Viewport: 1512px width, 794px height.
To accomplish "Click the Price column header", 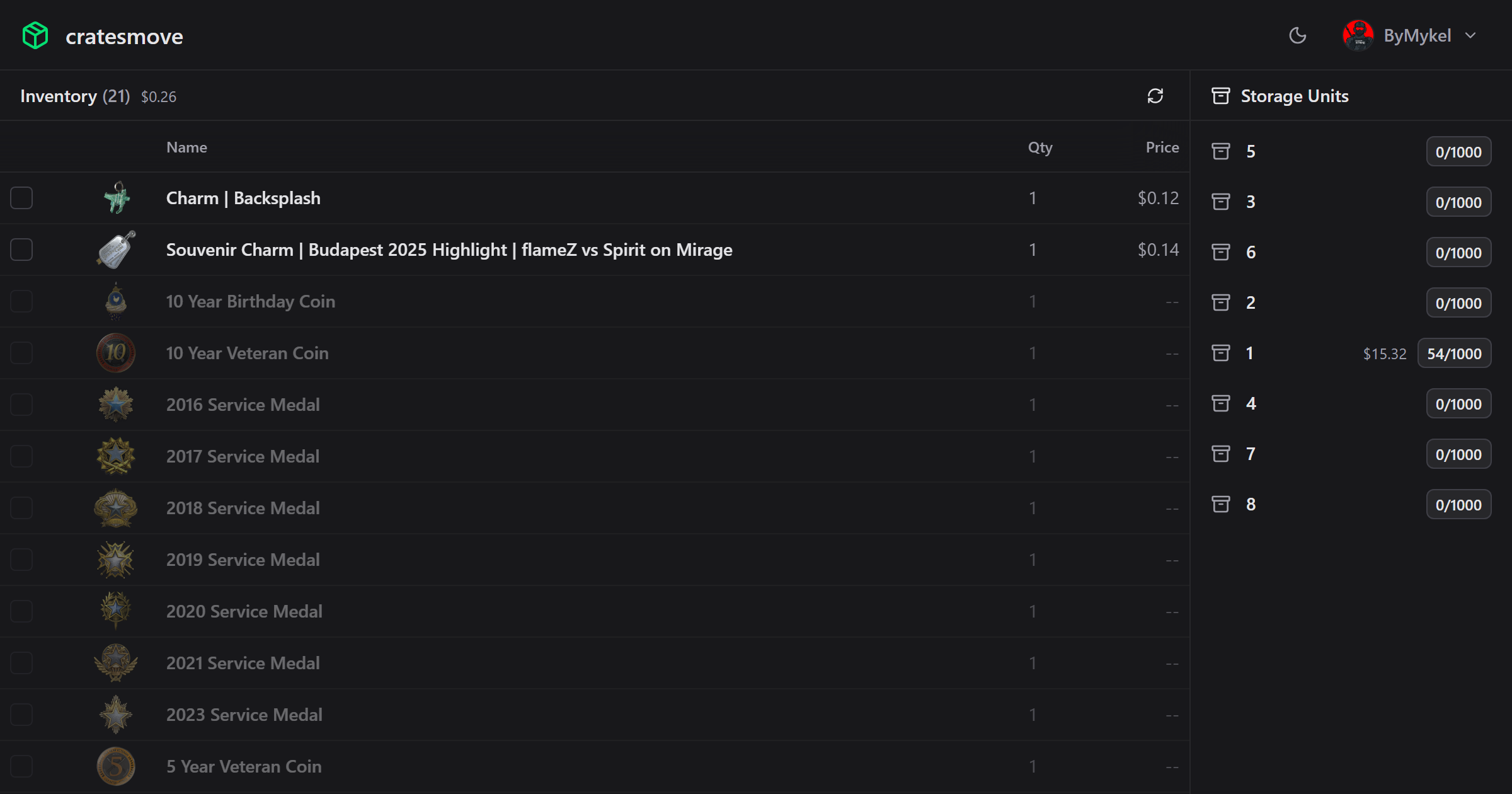I will pyautogui.click(x=1162, y=147).
